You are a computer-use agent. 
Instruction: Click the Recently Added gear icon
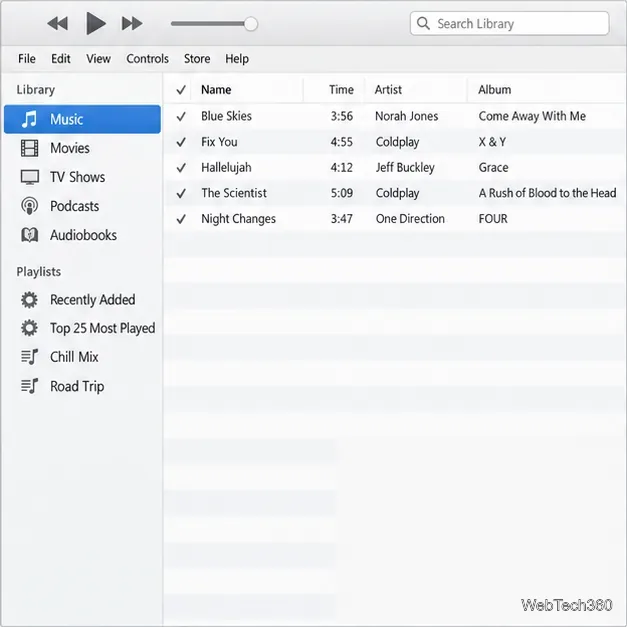point(29,300)
